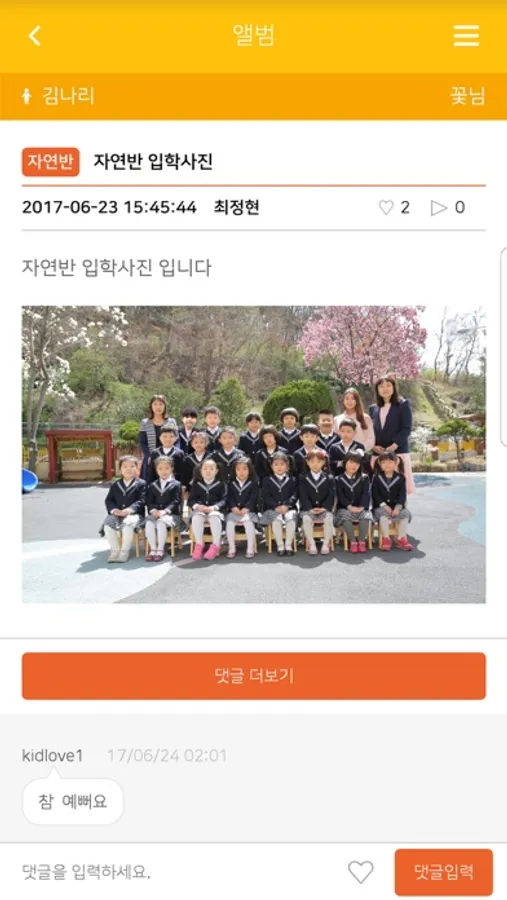The image size is (507, 900).
Task: Submit comment with 댓글입력 button
Action: (x=443, y=872)
